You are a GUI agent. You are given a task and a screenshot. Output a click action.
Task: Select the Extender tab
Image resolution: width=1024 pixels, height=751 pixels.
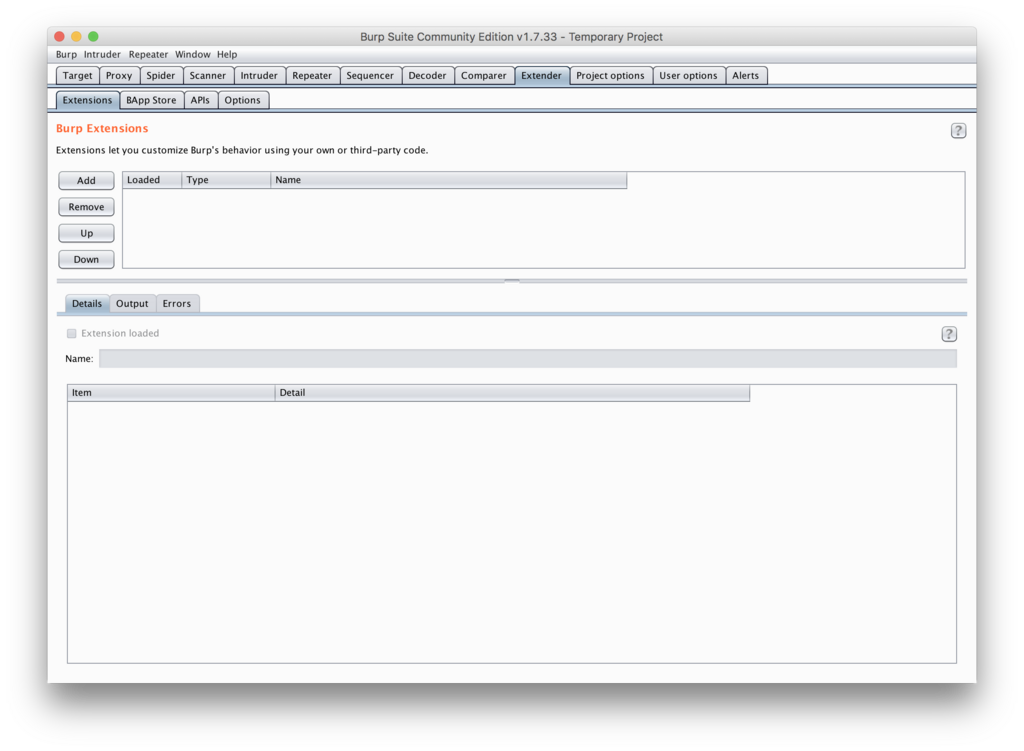point(541,76)
